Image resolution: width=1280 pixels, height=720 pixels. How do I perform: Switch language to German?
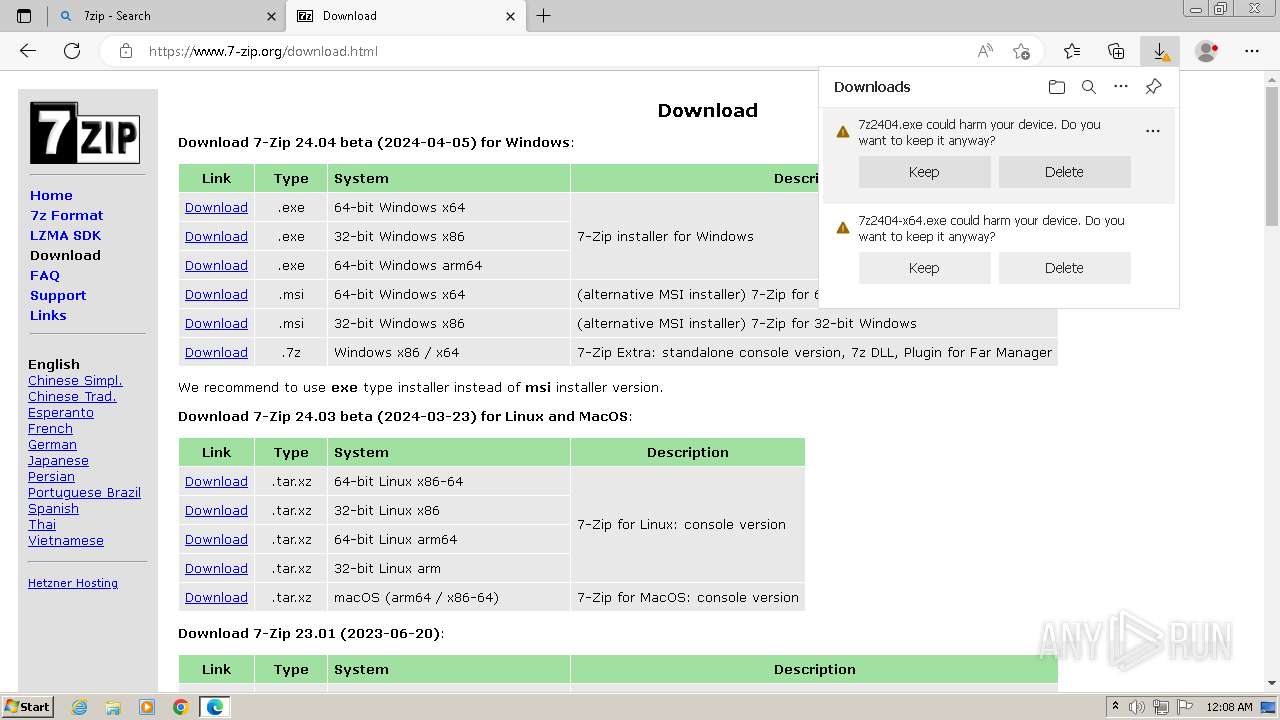point(52,445)
